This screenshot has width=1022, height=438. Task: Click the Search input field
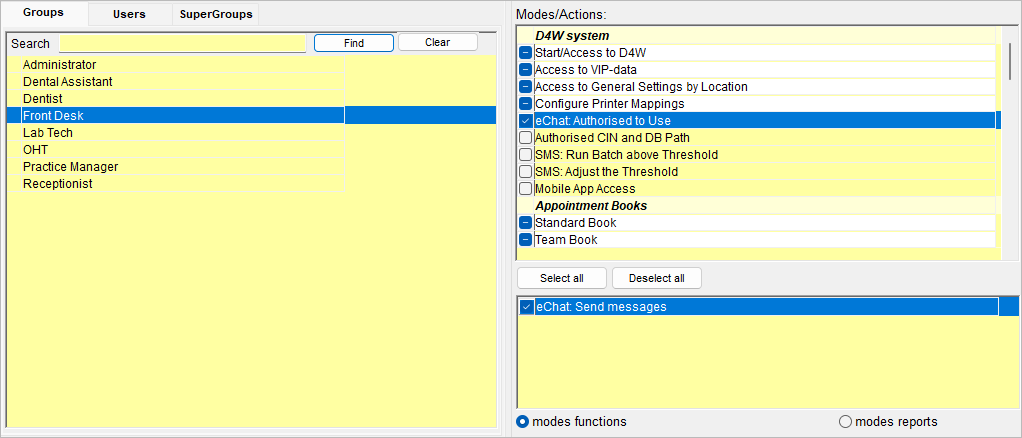pos(182,44)
